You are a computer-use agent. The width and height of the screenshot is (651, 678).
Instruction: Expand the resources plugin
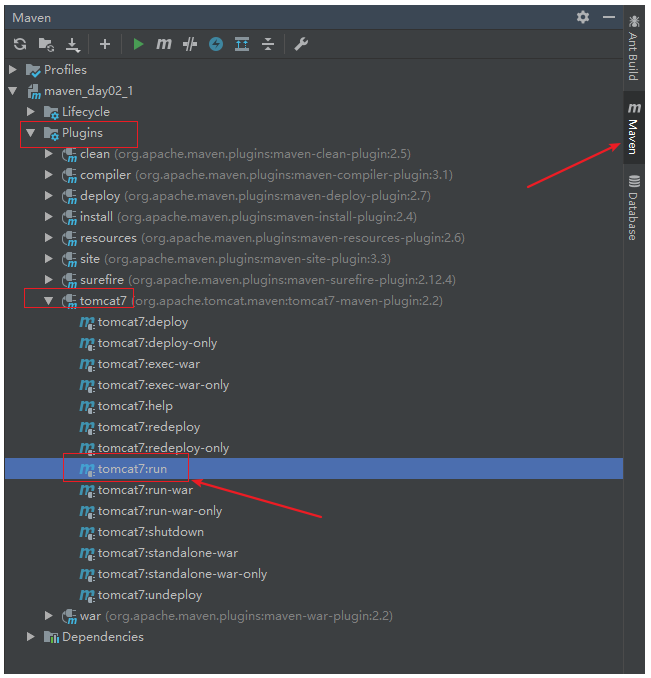coord(49,237)
